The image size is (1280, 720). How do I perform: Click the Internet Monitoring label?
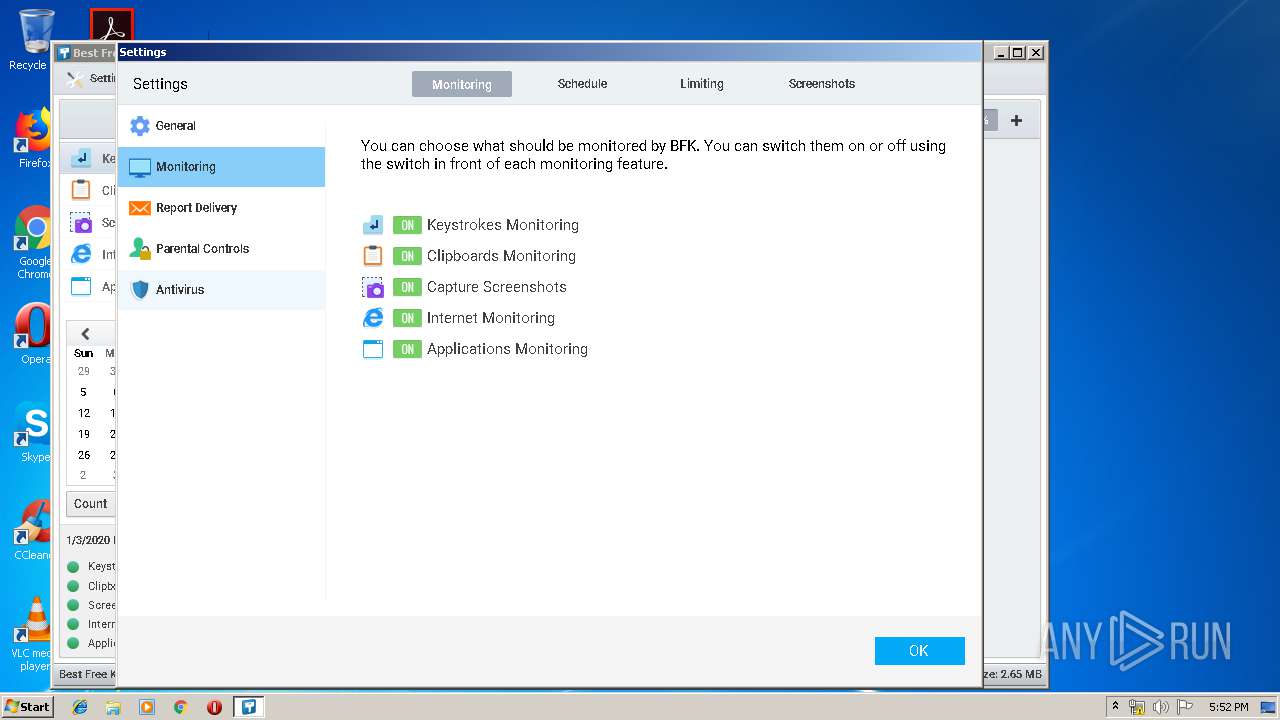[x=491, y=318]
